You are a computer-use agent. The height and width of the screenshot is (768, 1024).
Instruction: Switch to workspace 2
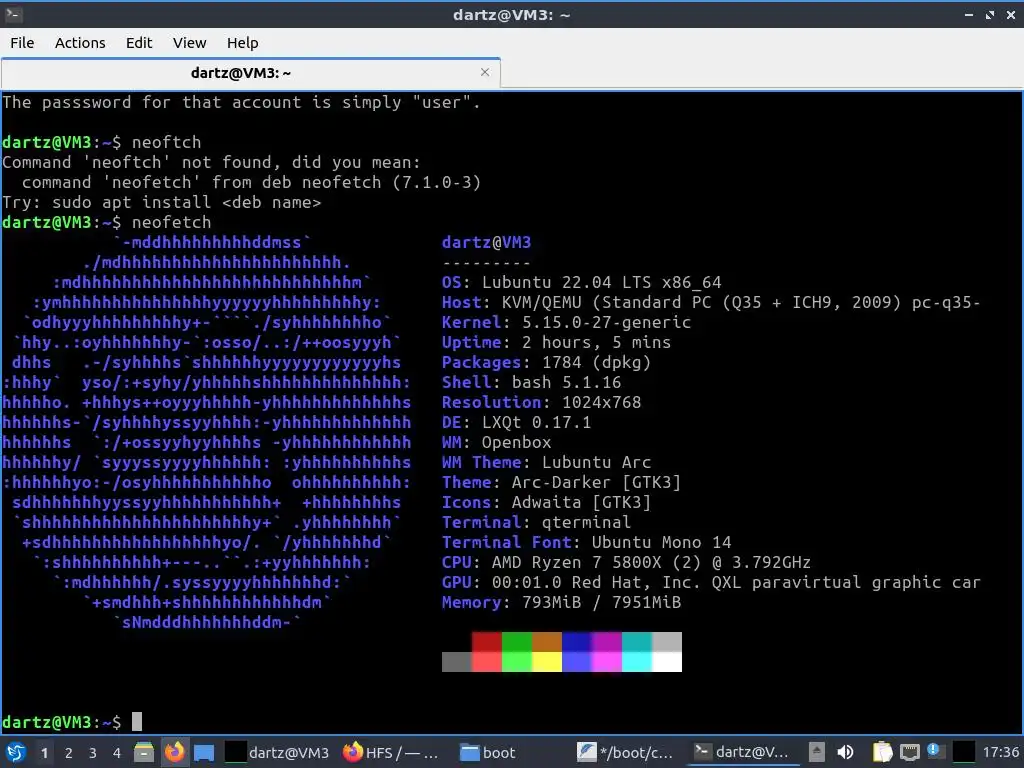(69, 753)
